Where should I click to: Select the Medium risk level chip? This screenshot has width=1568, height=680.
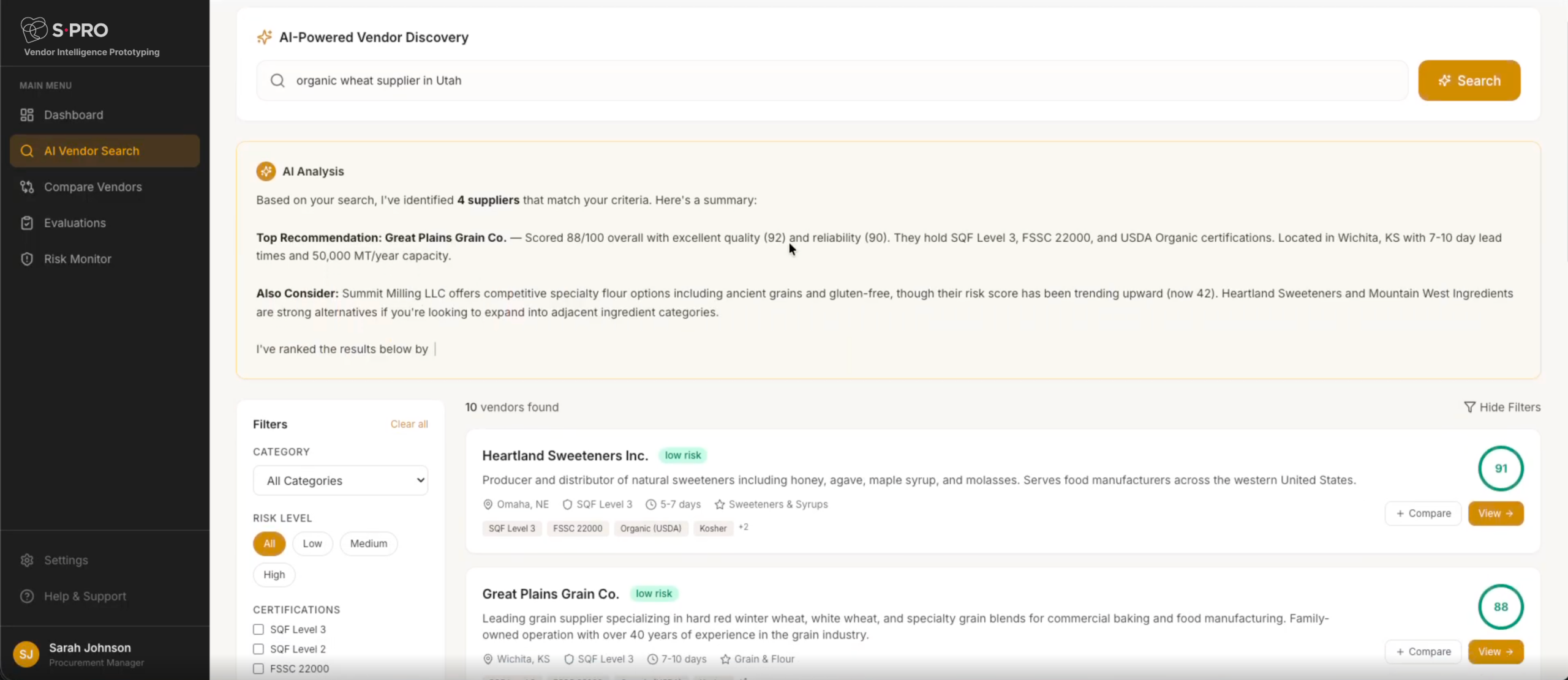368,544
